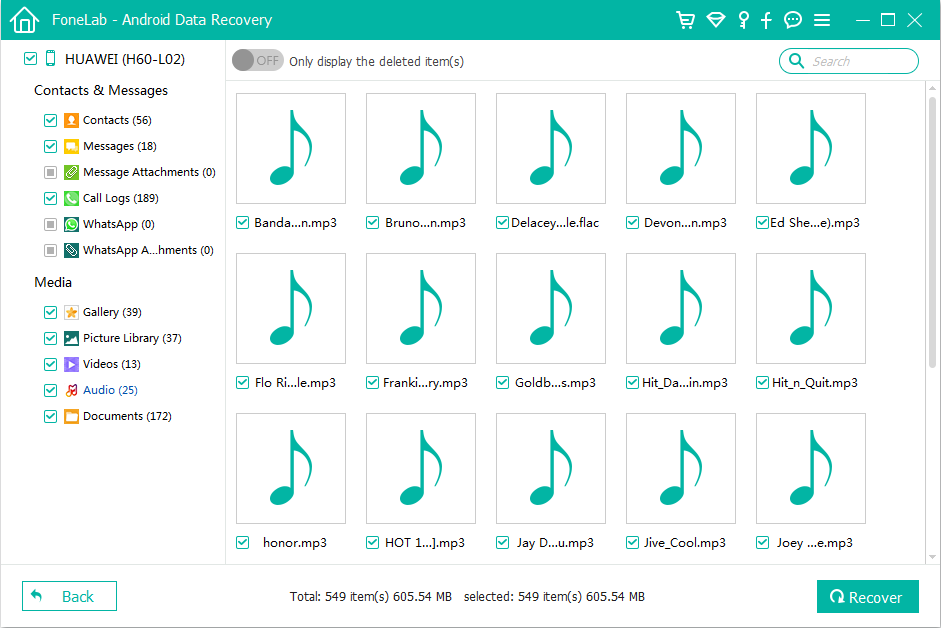Click the WhatsApp icon in sidebar
The height and width of the screenshot is (628, 941).
[71, 224]
